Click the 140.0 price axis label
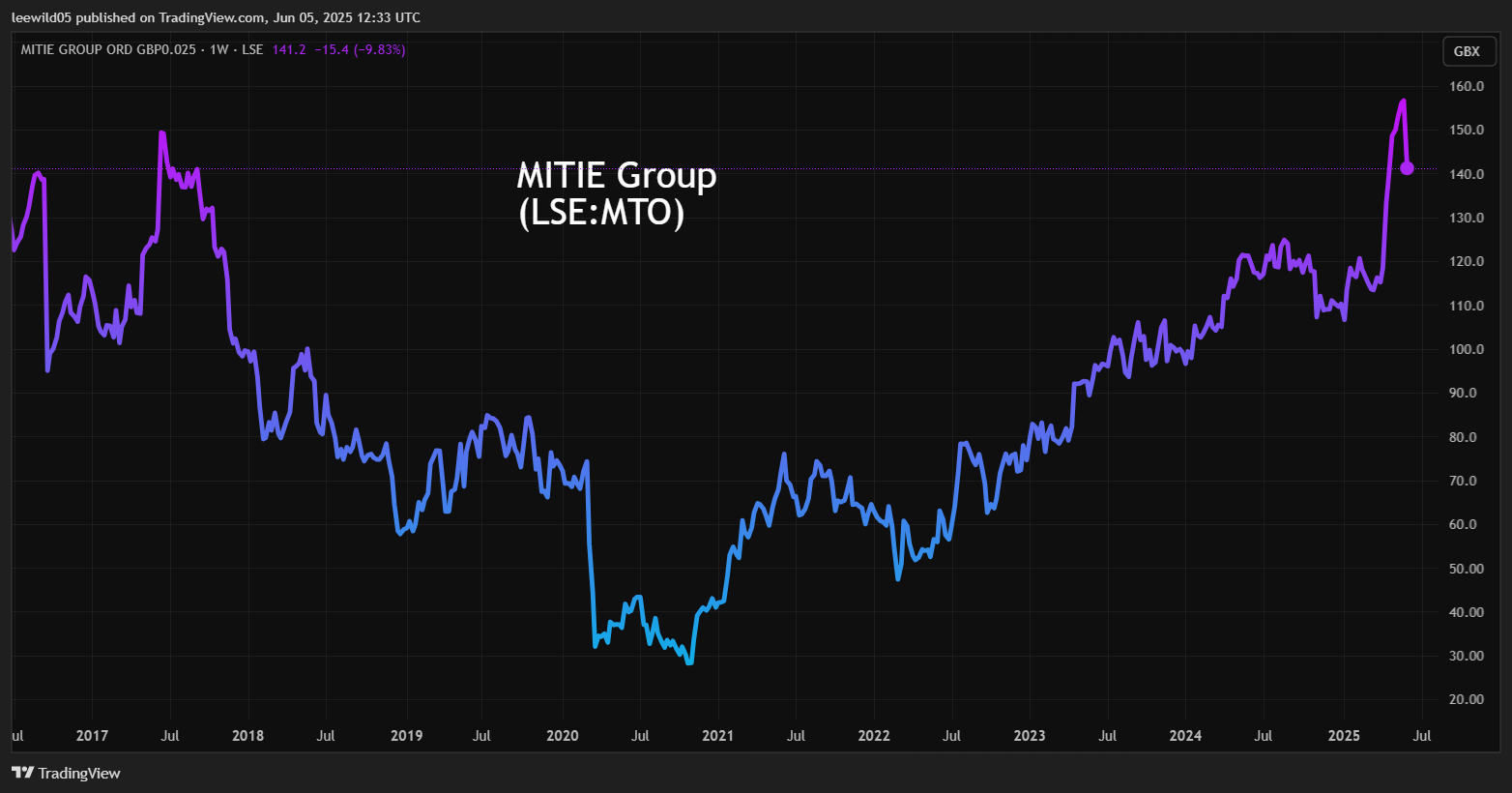The height and width of the screenshot is (793, 1512). click(x=1467, y=174)
